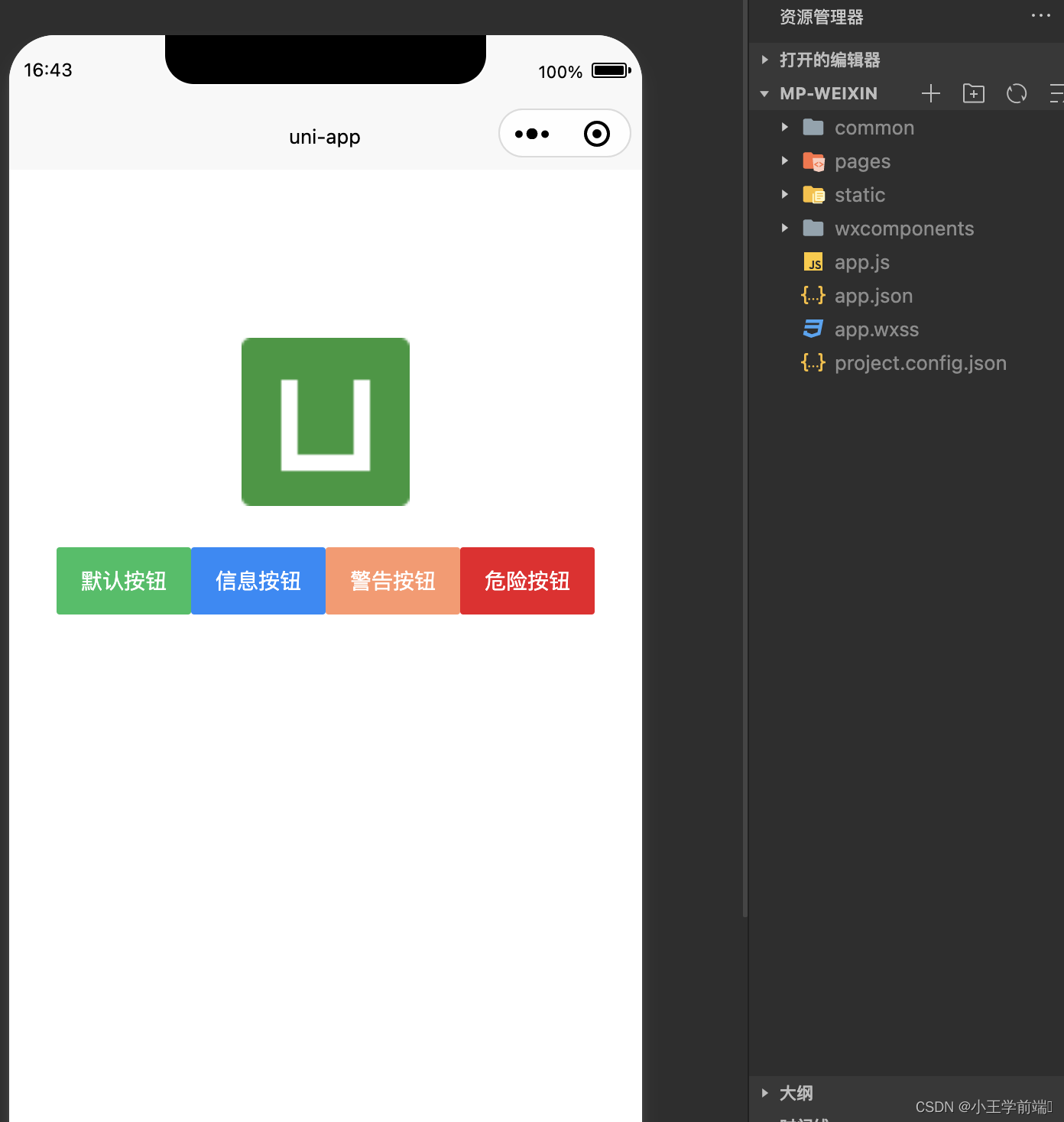This screenshot has width=1064, height=1122.
Task: Expand the pages folder arrow
Action: pyautogui.click(x=784, y=161)
